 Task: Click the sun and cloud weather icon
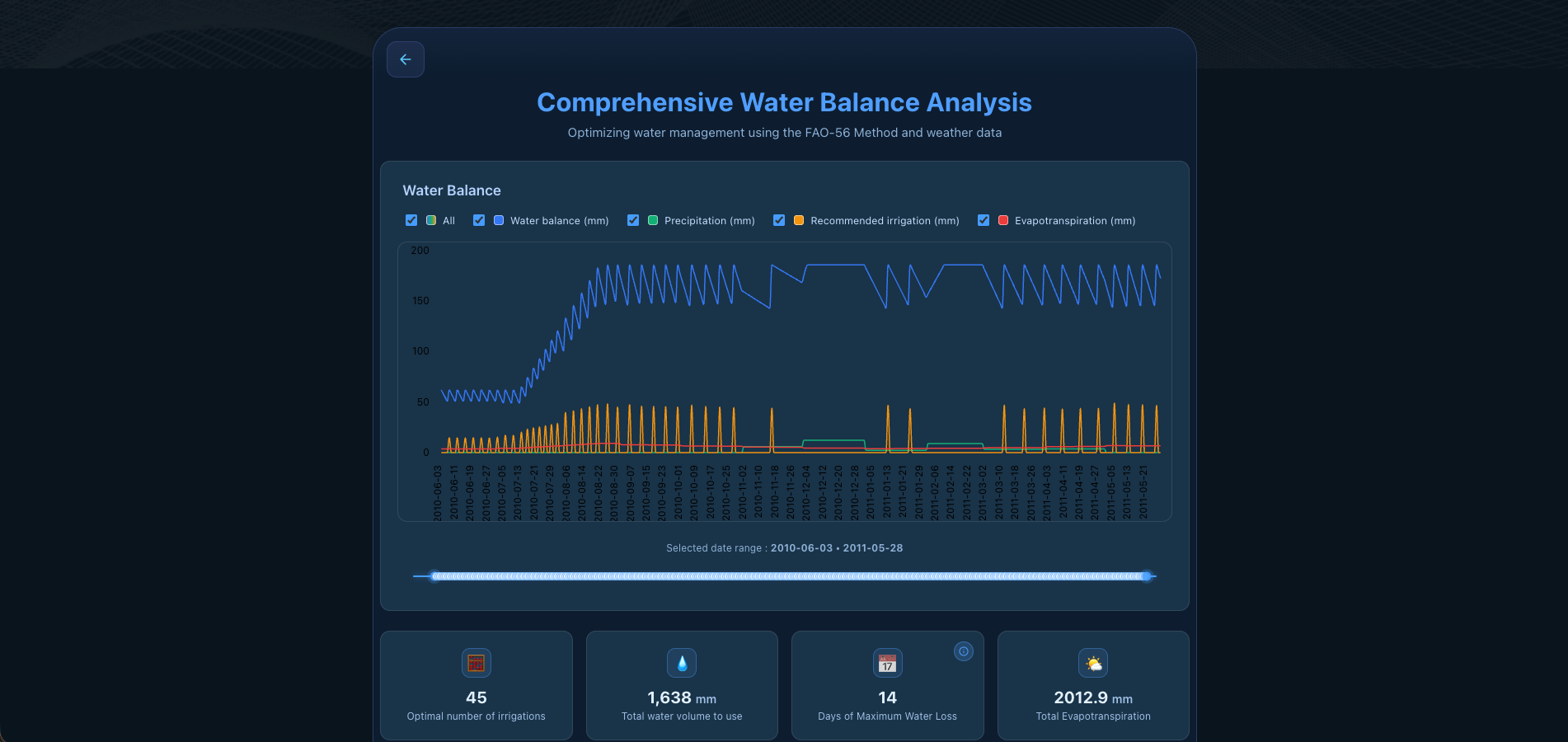point(1093,663)
